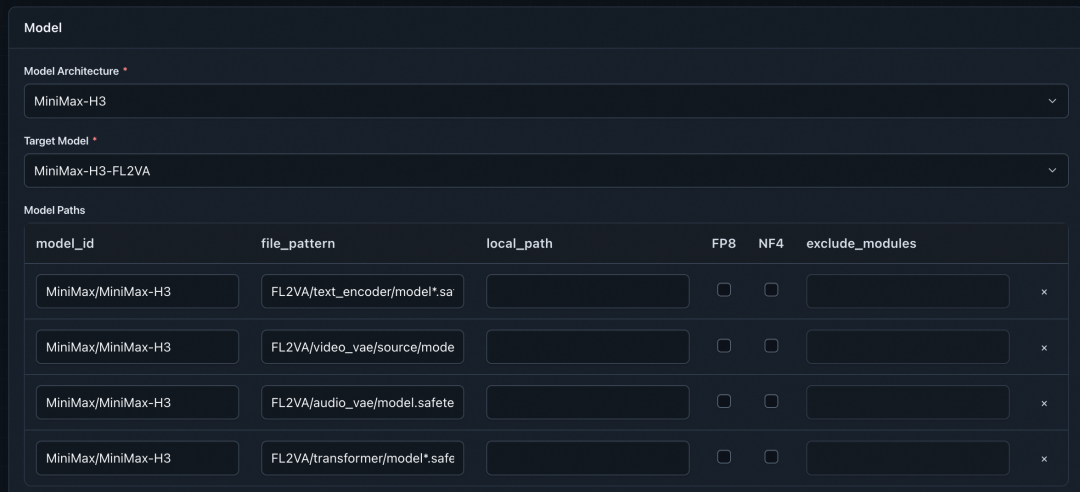Remove the audio_vae model path row

tap(1043, 403)
